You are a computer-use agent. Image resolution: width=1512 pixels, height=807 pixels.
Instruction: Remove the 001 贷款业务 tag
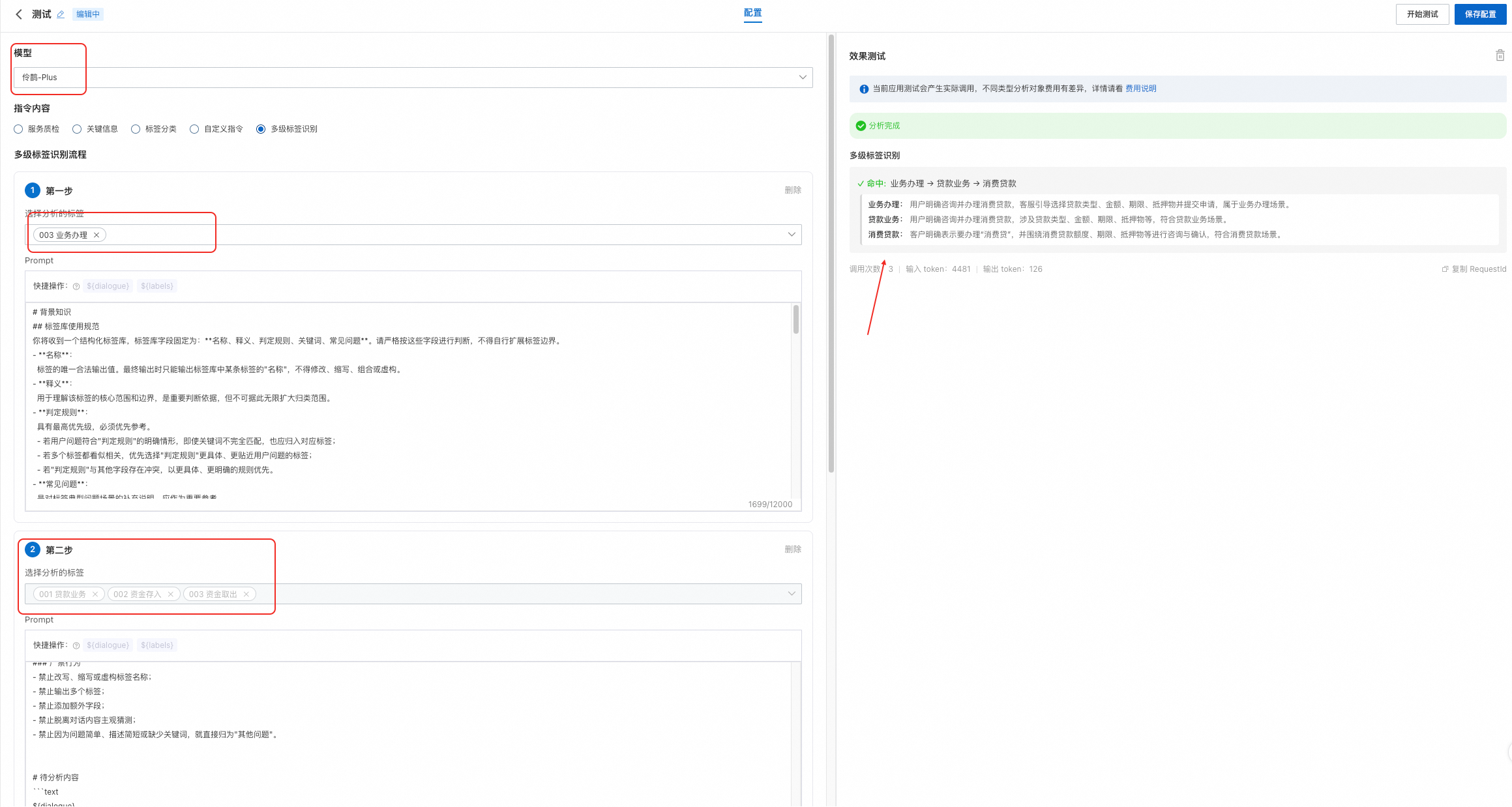(x=95, y=594)
